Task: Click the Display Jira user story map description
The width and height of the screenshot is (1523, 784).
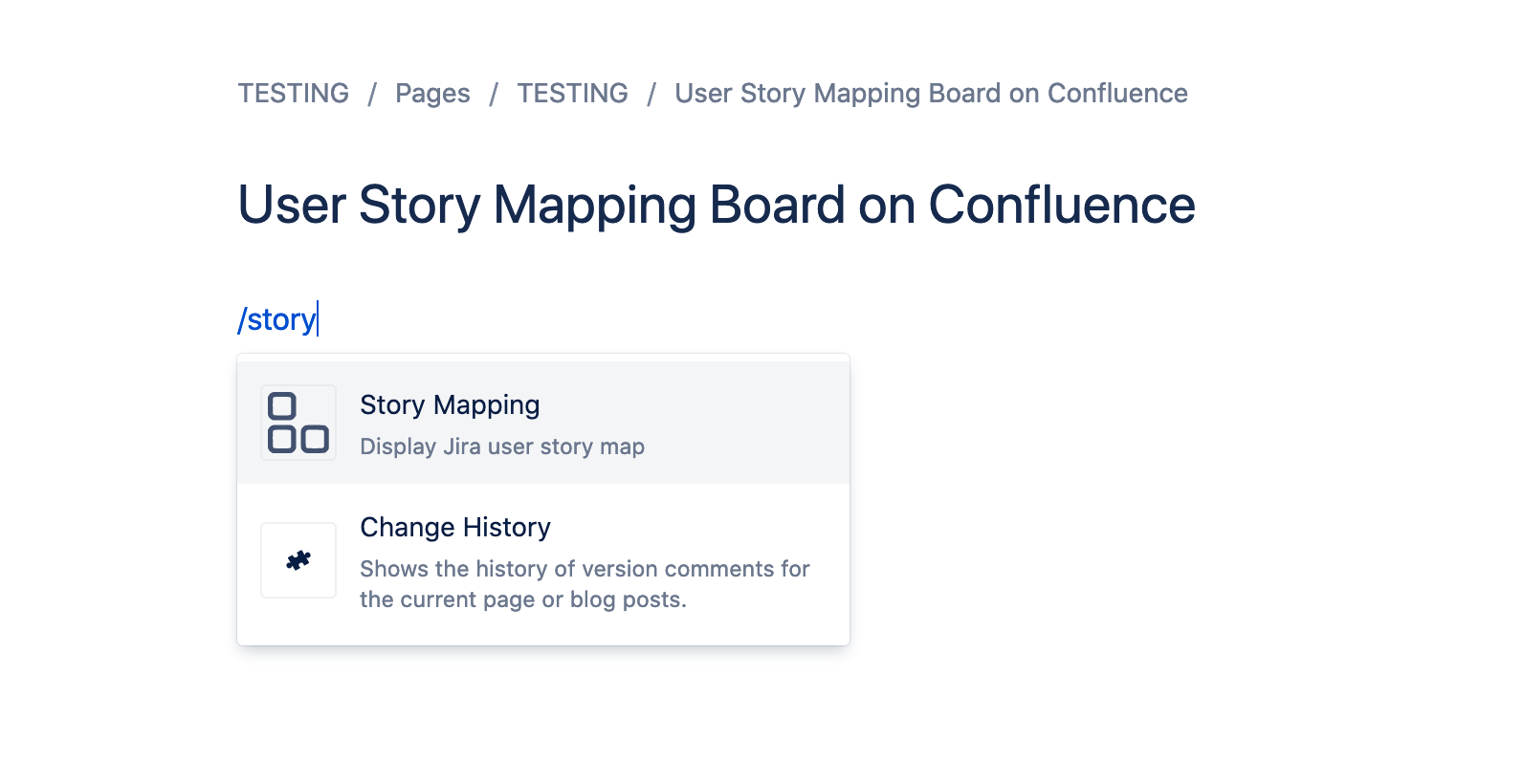Action: (502, 446)
